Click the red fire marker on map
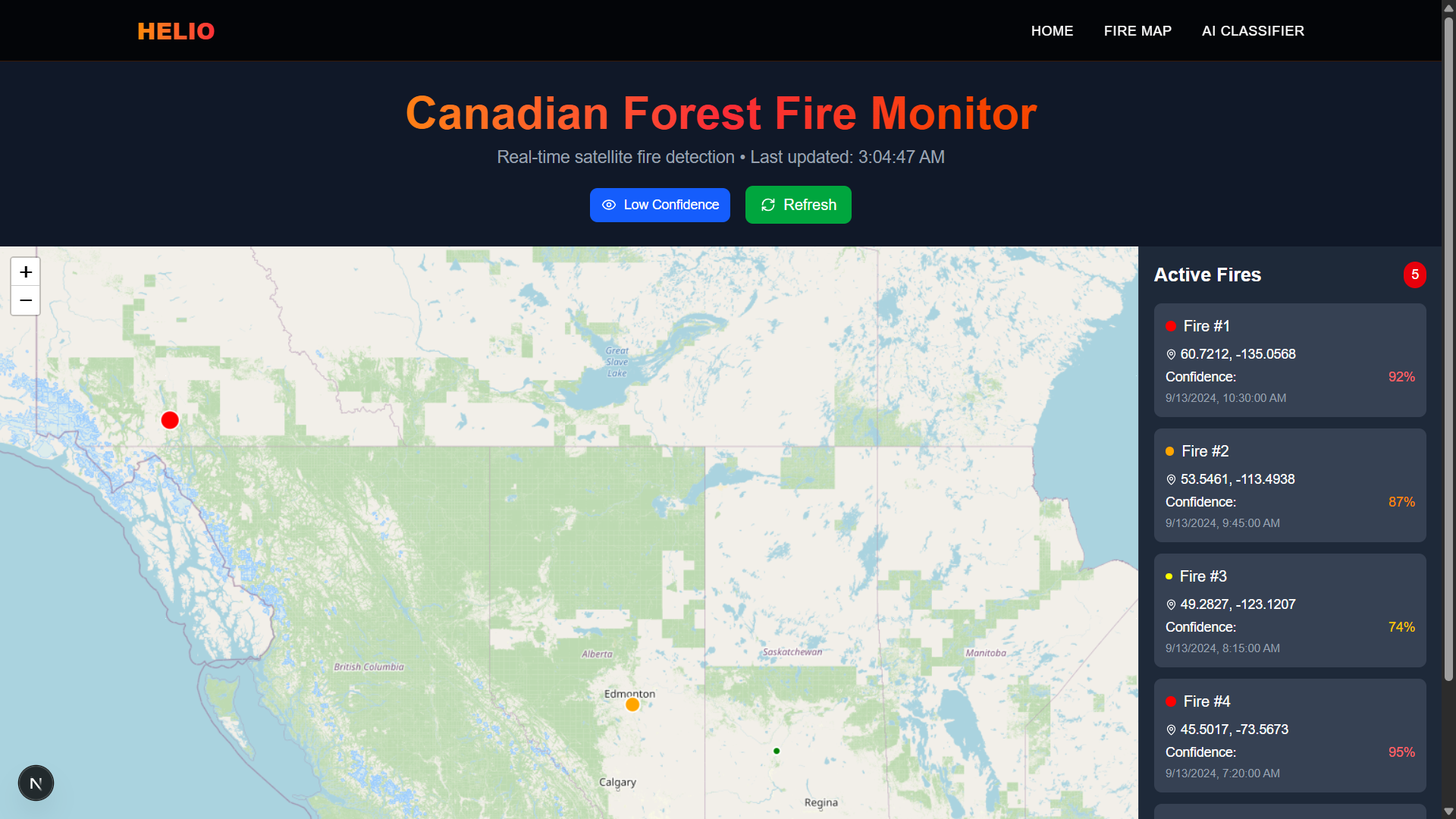 click(170, 420)
